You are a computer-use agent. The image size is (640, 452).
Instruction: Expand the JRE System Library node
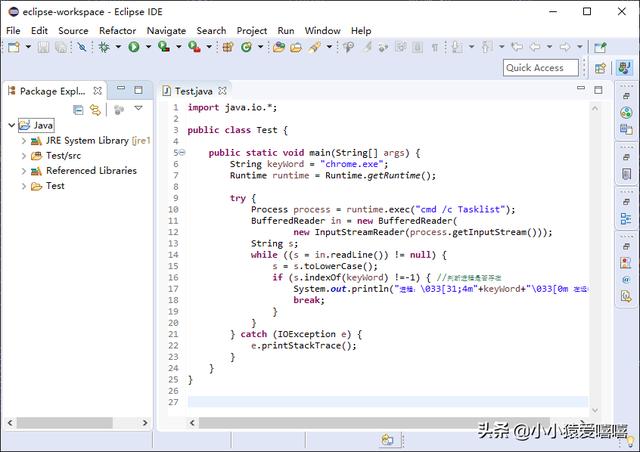click(23, 141)
